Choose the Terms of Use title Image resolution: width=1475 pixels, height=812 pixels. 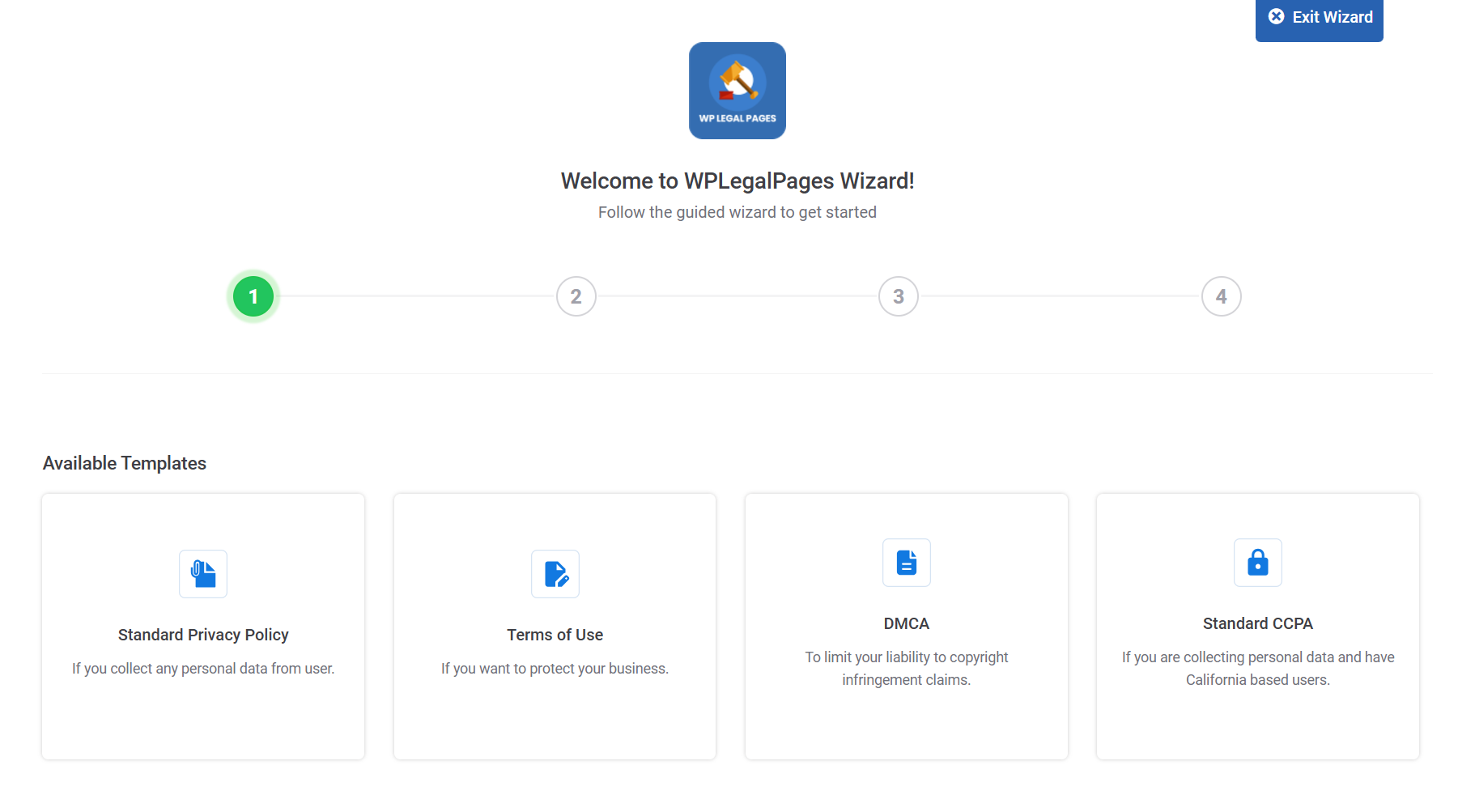[555, 635]
